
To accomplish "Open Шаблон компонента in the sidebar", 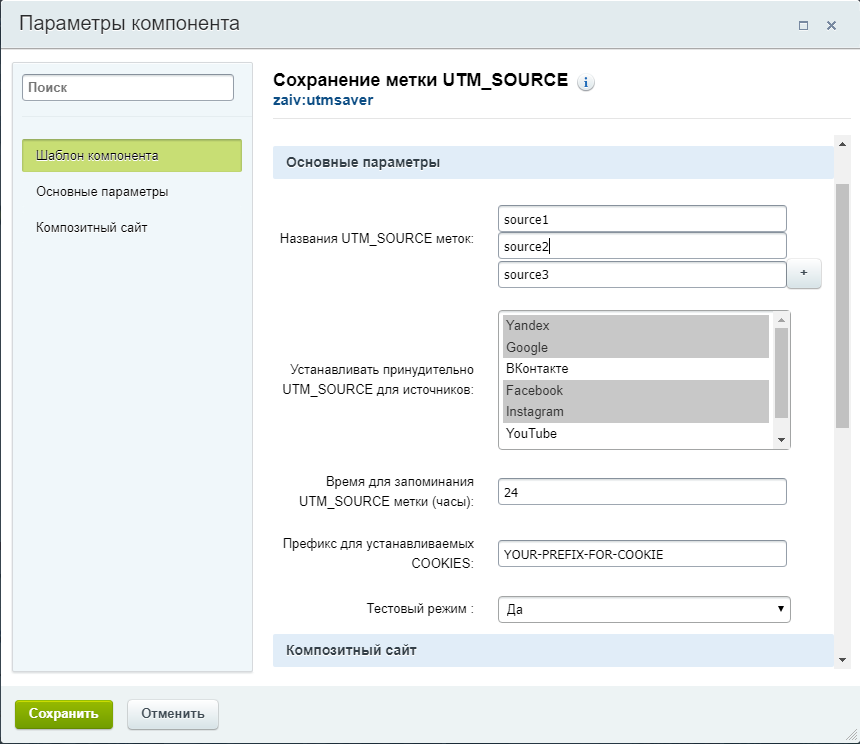I will tap(132, 155).
